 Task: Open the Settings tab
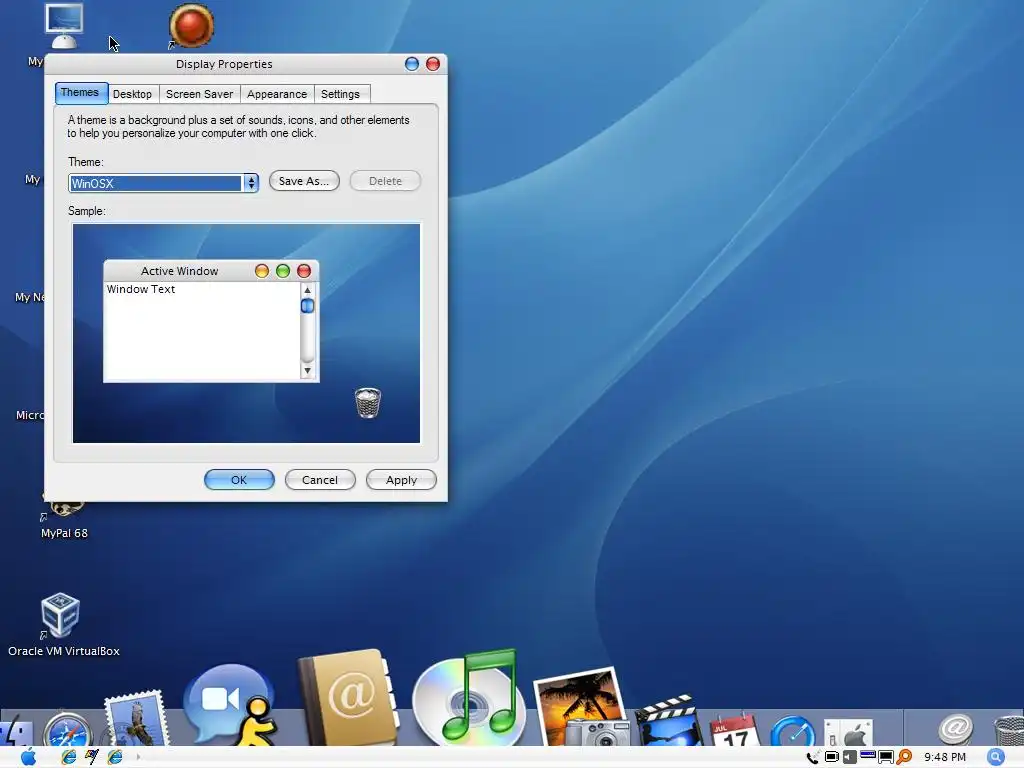point(340,94)
